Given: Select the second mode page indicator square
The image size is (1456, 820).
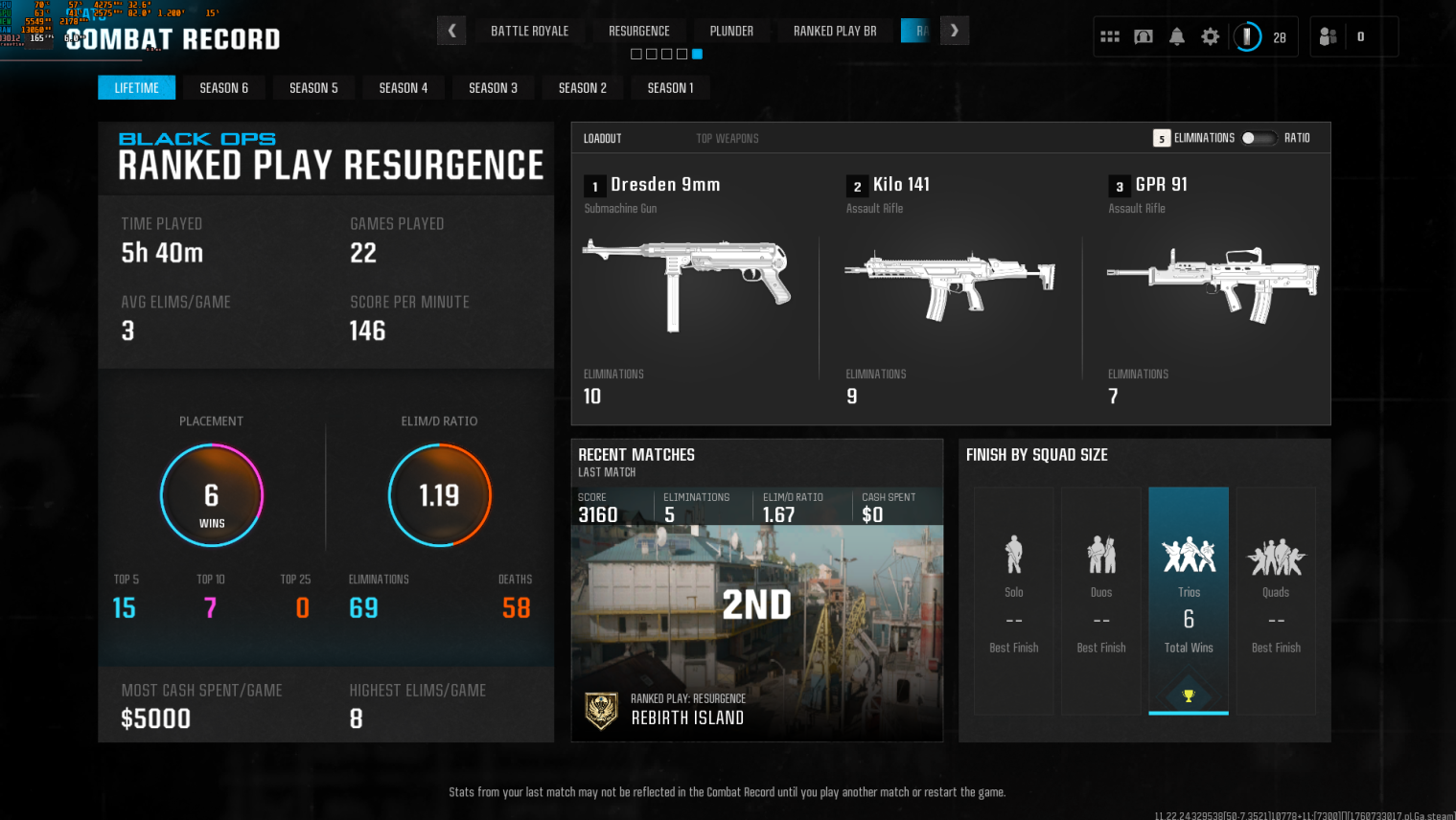Looking at the screenshot, I should click(x=652, y=55).
